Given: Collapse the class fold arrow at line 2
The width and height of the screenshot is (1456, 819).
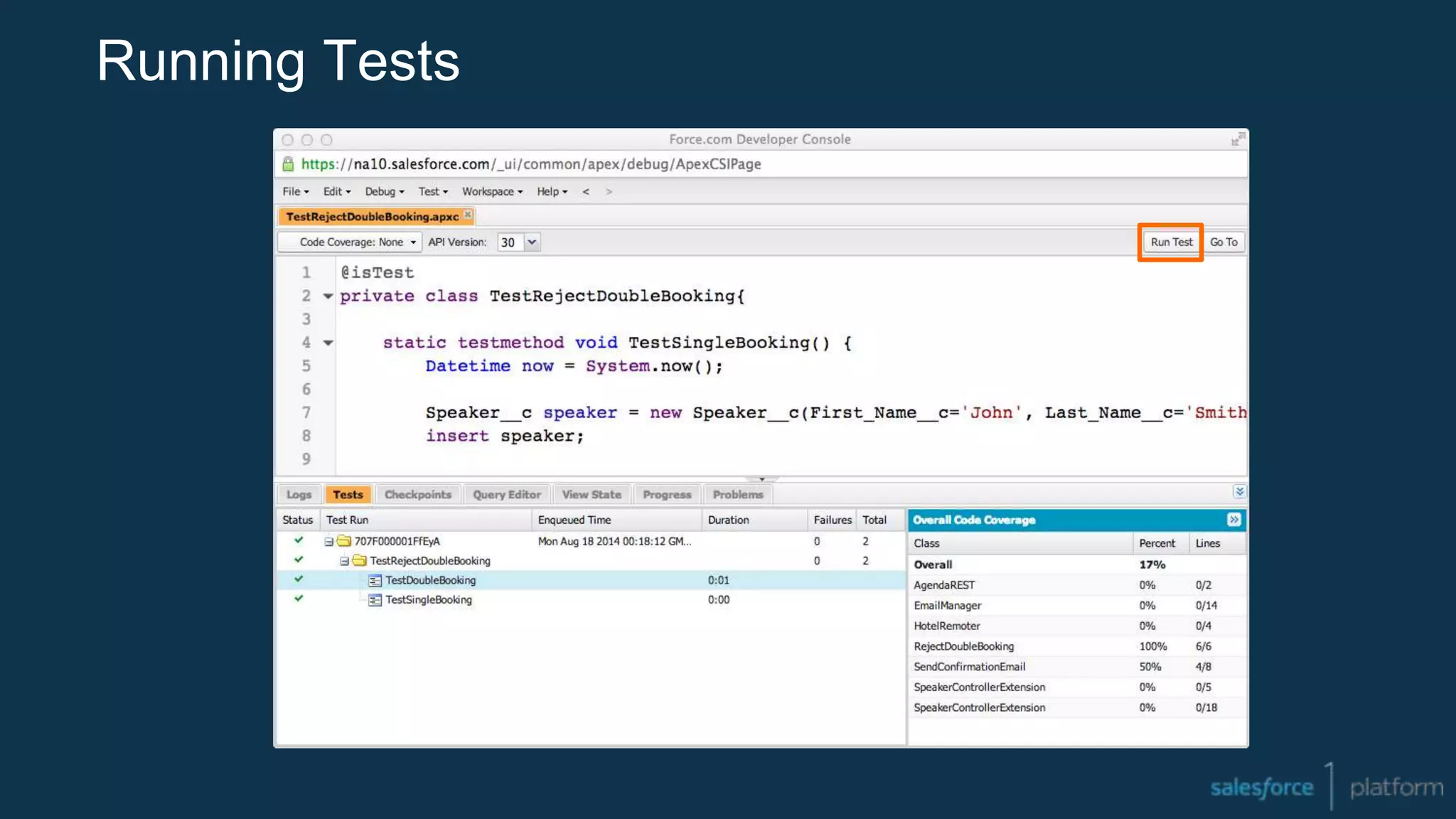Looking at the screenshot, I should tap(328, 296).
